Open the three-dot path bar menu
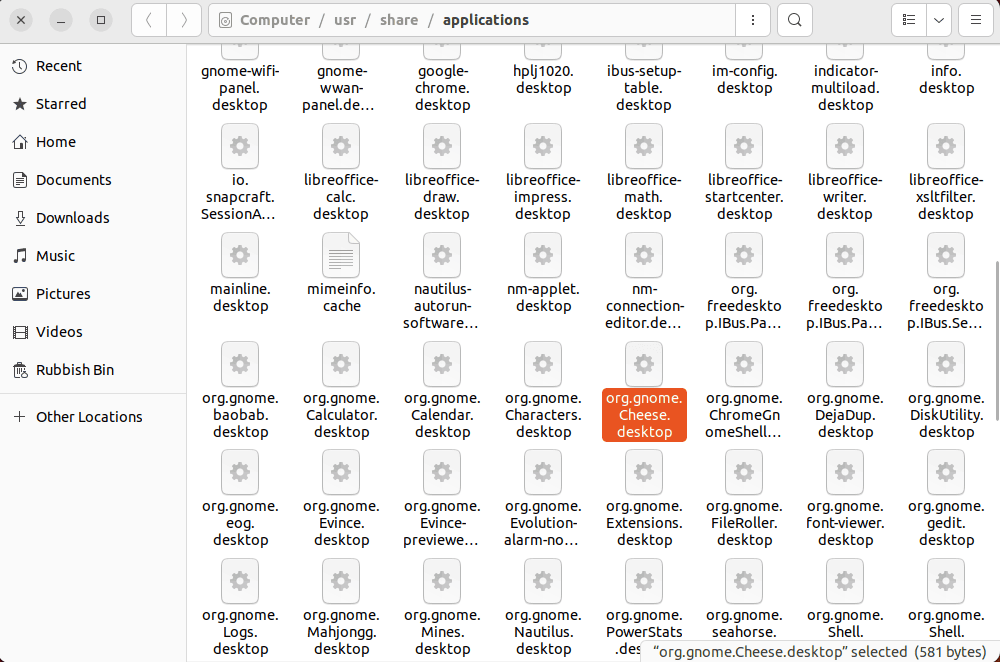Image resolution: width=1000 pixels, height=662 pixels. click(752, 19)
